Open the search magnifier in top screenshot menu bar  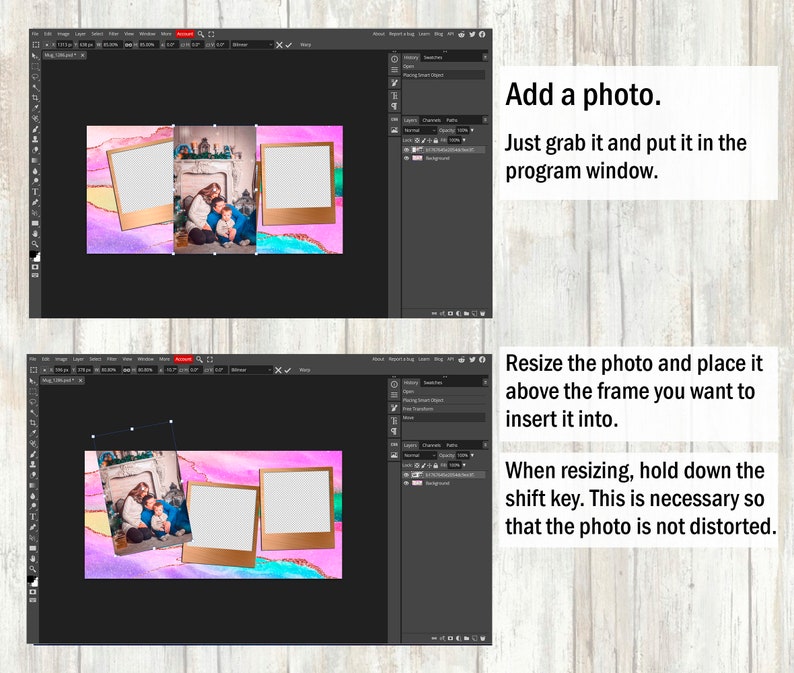[201, 34]
